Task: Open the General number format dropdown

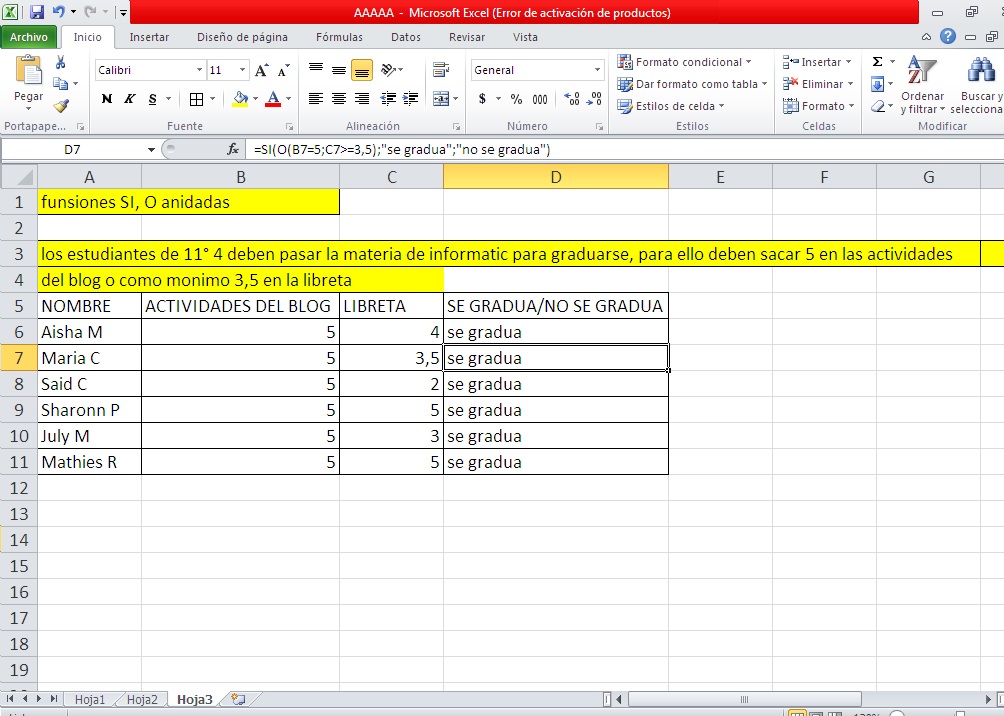Action: click(x=536, y=70)
